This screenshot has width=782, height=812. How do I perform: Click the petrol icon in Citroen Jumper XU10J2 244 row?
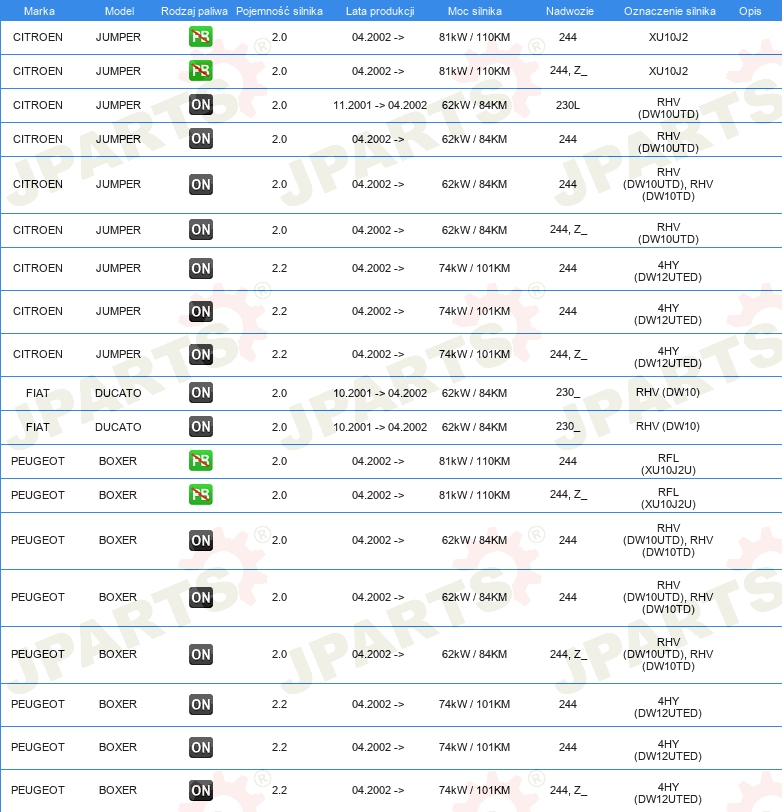(200, 37)
